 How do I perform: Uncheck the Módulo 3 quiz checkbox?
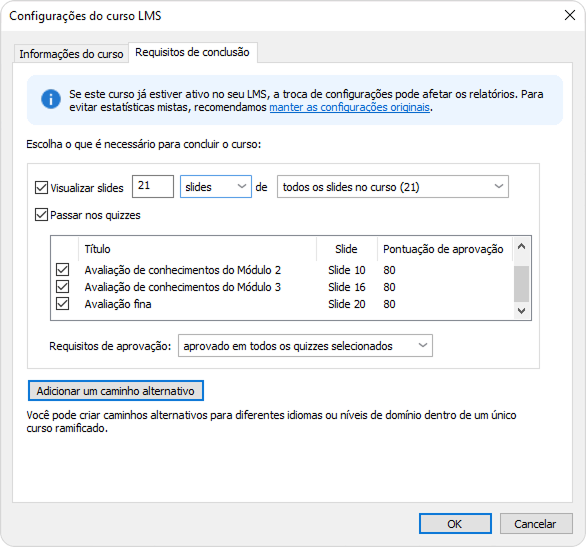pyautogui.click(x=62, y=287)
